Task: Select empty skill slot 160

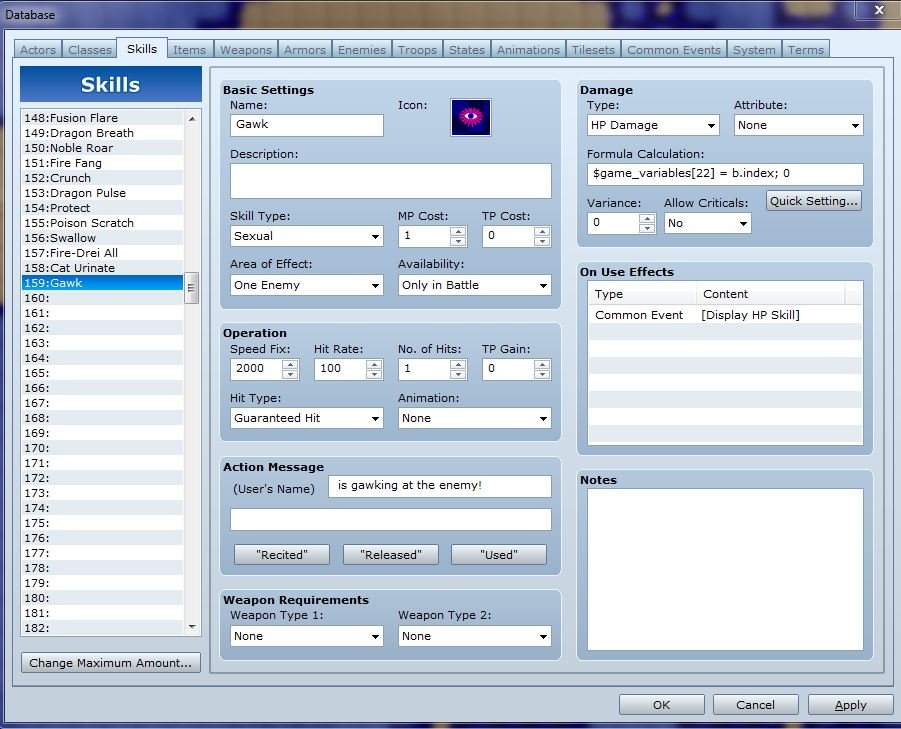Action: coord(102,298)
